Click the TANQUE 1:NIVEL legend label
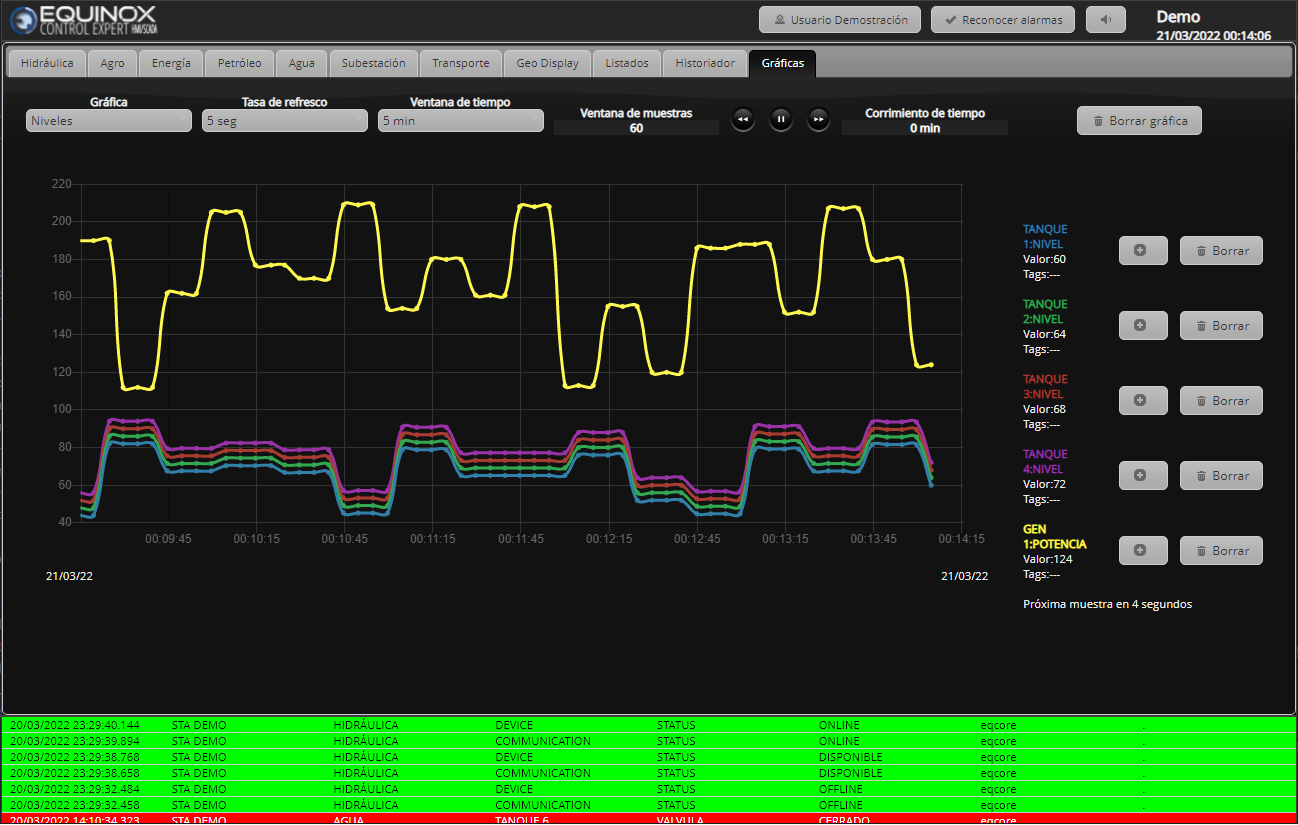Screen dimensions: 1298x825 [1045, 236]
